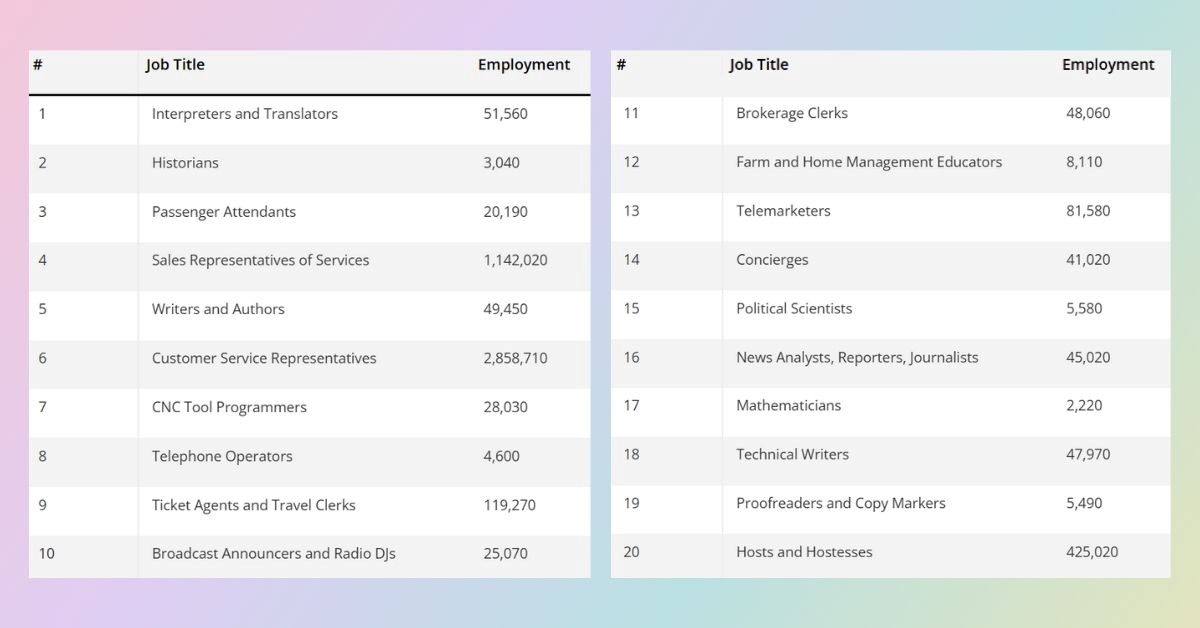The image size is (1200, 628).
Task: Click the right table's Employment column header
Action: pyautogui.click(x=1108, y=65)
